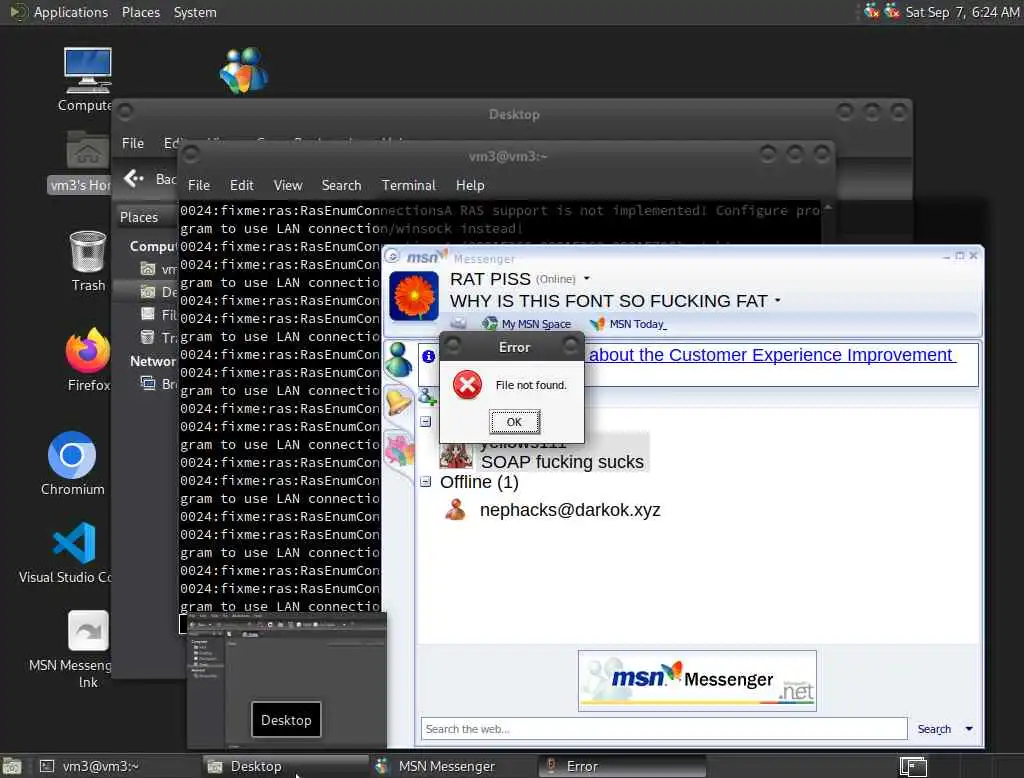The image size is (1024, 778).
Task: Click the Desktop window preview thumbnail
Action: click(286, 681)
